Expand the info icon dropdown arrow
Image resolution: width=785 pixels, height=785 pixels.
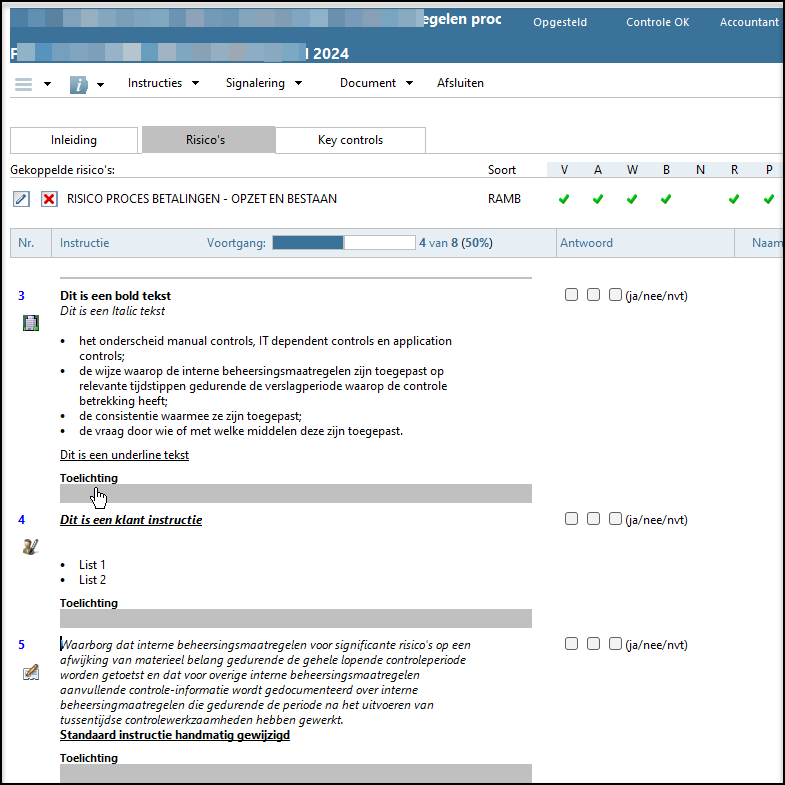[101, 85]
